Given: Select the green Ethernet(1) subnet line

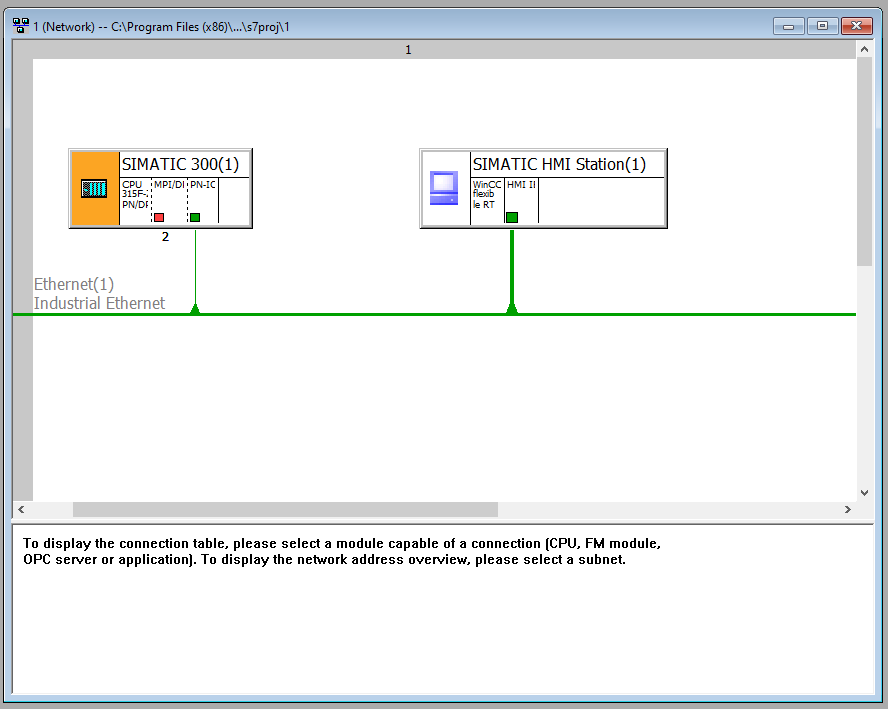Looking at the screenshot, I should [434, 314].
